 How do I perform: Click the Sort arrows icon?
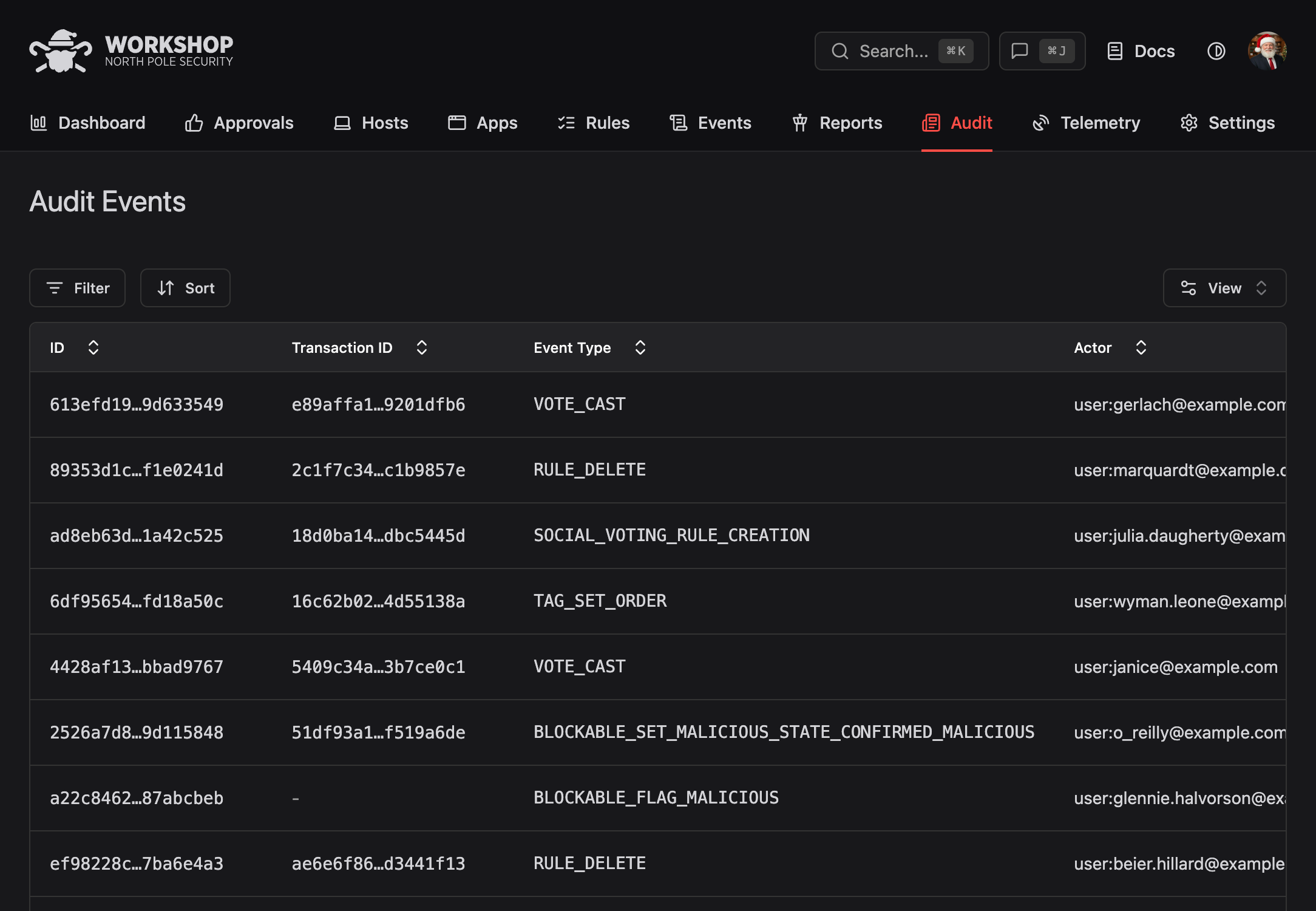(166, 288)
